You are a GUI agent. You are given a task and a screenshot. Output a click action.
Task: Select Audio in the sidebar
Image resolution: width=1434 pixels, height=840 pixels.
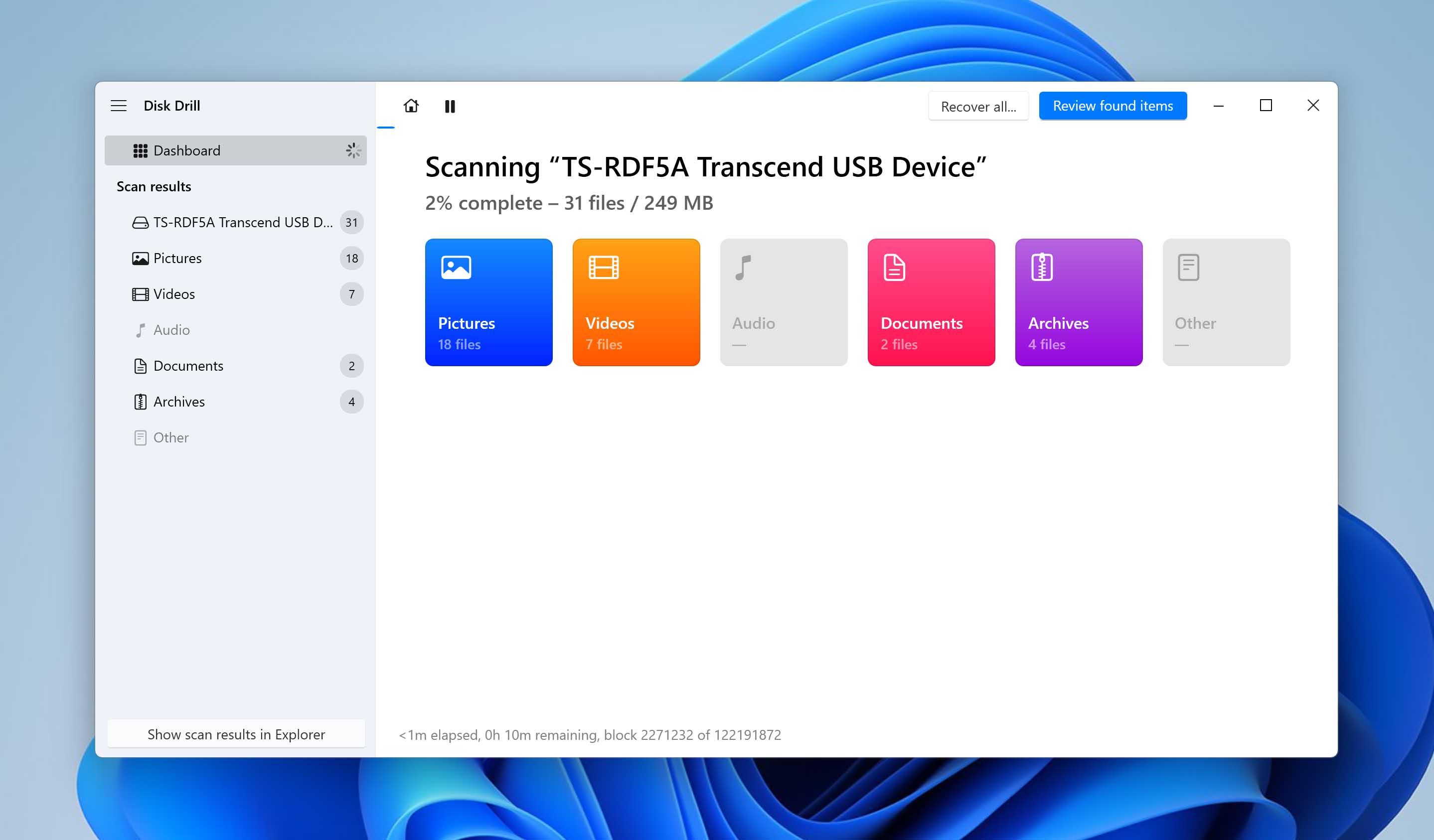(x=236, y=330)
